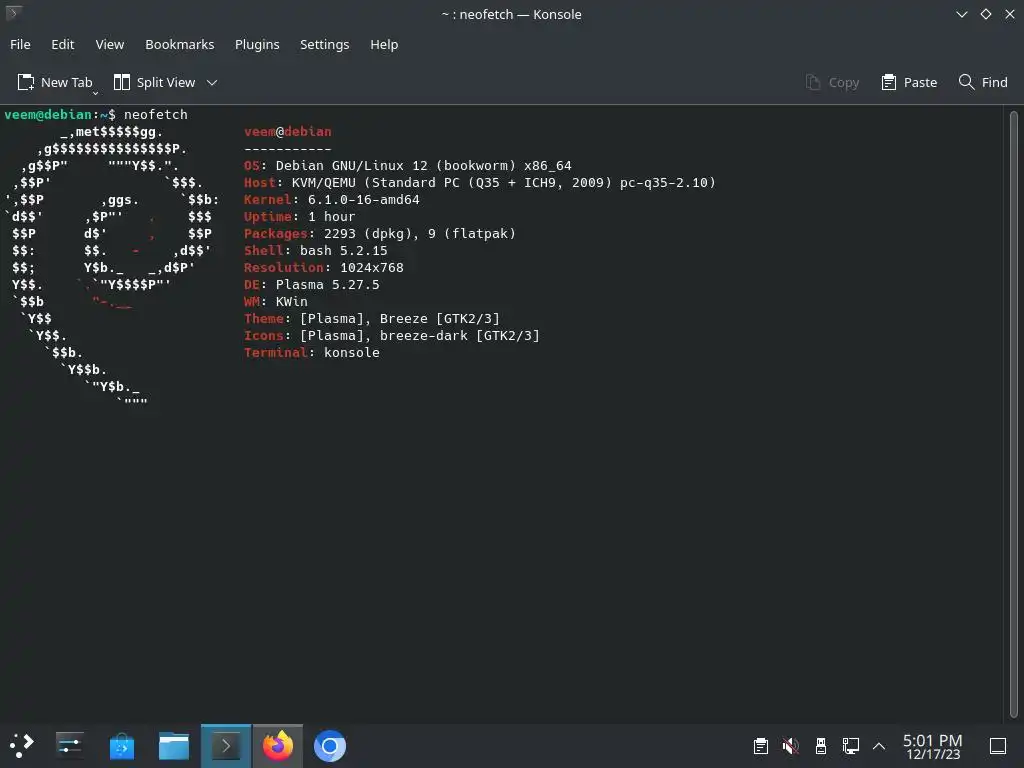Open System Settings from the taskbar
This screenshot has width=1024, height=768.
tap(69, 745)
